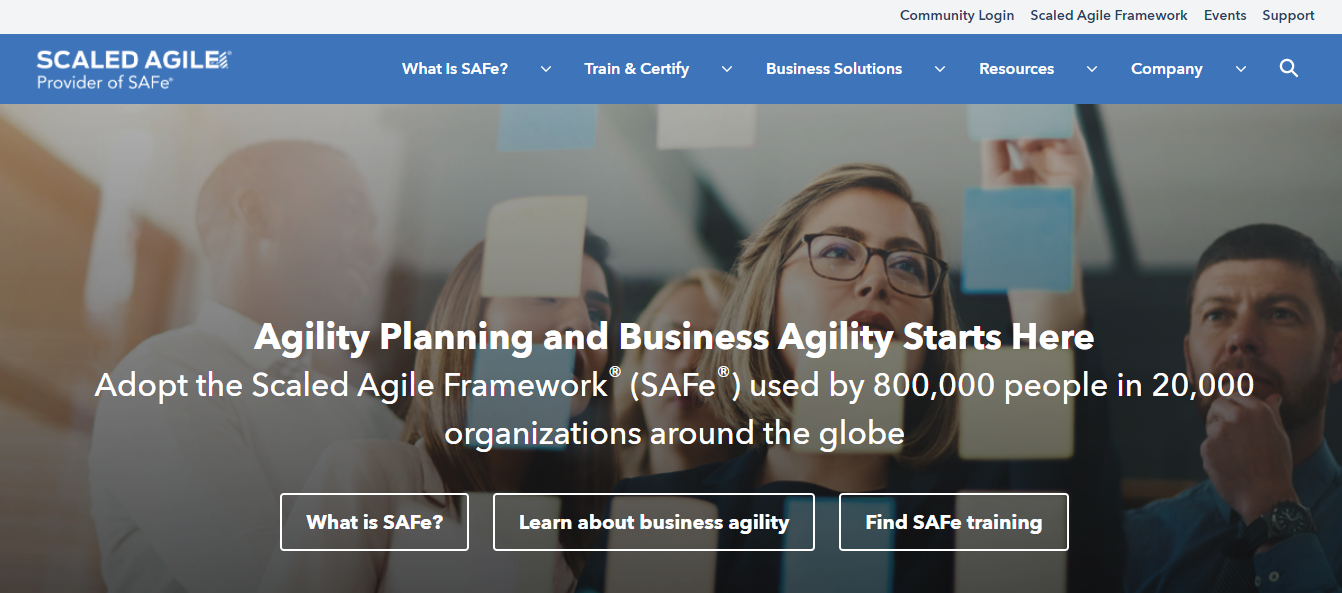Open the Support link
Viewport: 1342px width, 593px height.
tap(1287, 15)
